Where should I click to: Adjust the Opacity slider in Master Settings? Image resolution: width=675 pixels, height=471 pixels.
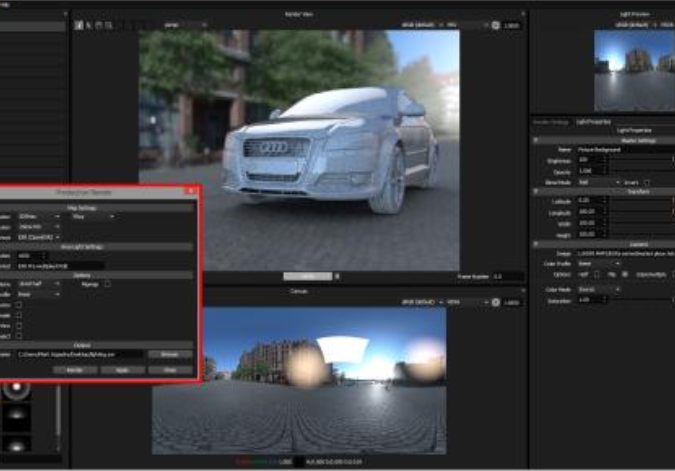point(641,171)
